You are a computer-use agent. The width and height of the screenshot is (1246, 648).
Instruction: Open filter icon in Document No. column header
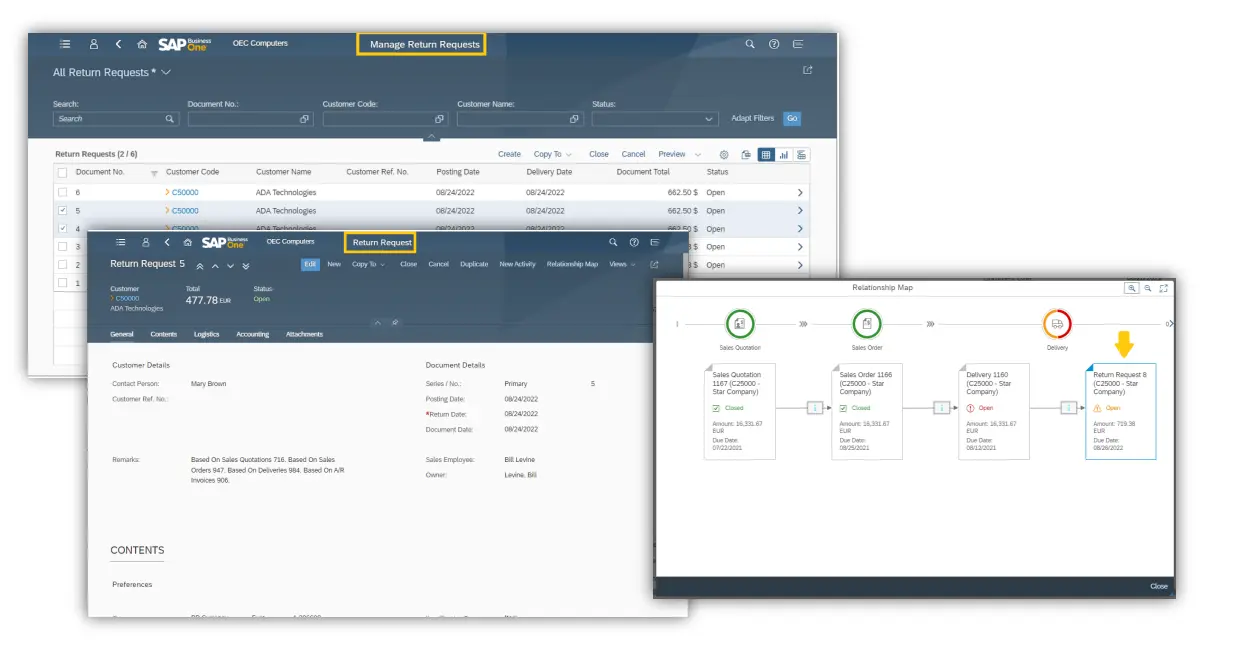tap(154, 173)
